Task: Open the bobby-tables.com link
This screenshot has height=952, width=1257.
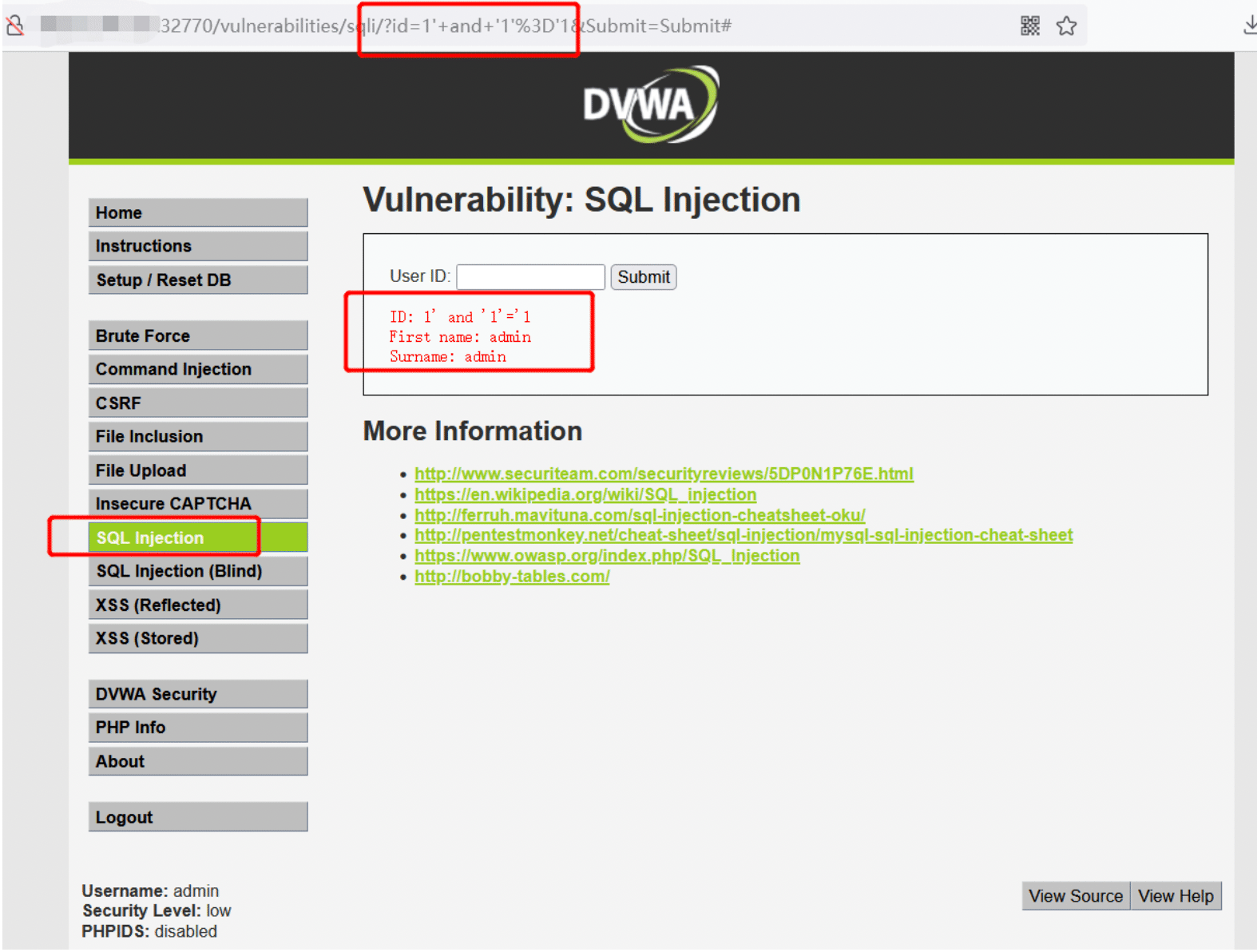Action: (x=512, y=577)
